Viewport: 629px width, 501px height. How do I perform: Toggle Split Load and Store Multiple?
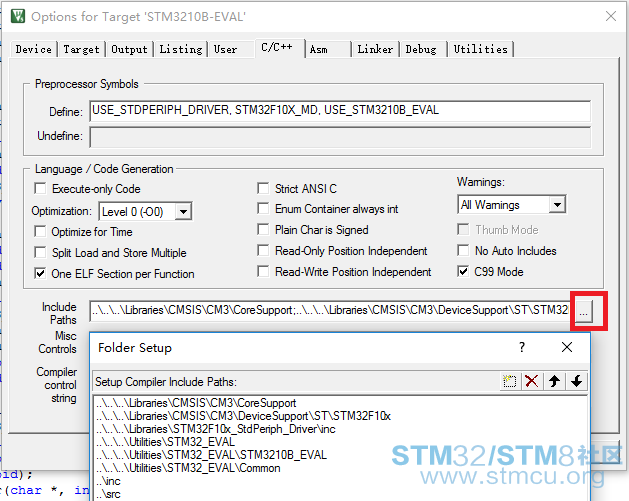[x=40, y=252]
